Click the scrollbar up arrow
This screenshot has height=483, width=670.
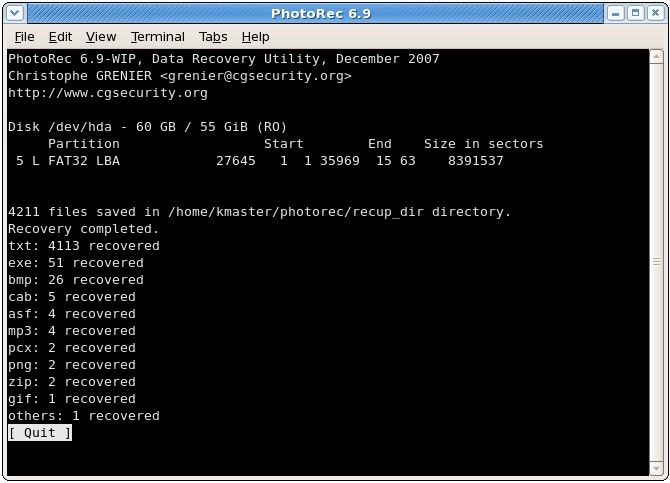656,57
